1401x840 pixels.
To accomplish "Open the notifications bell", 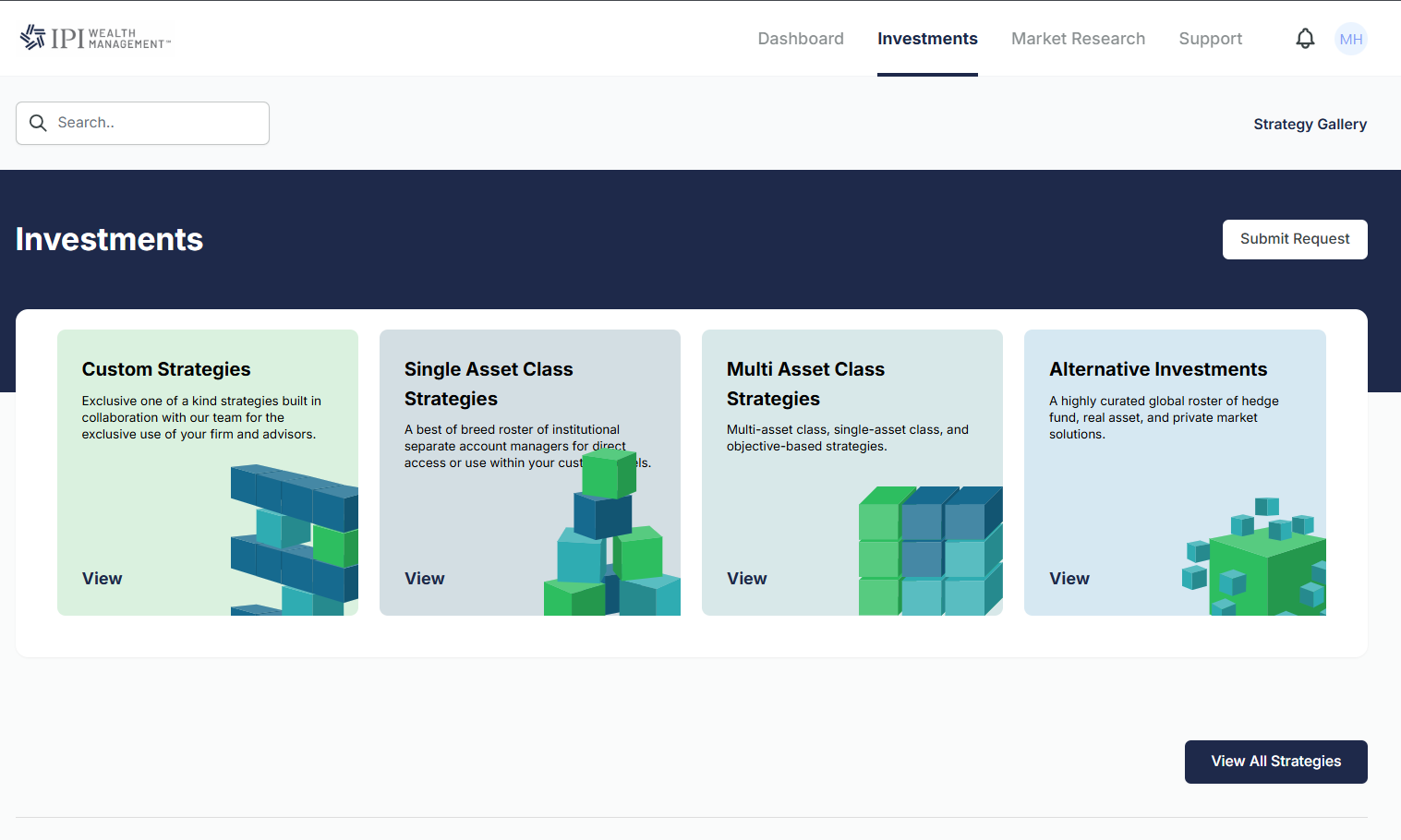I will [x=1304, y=39].
